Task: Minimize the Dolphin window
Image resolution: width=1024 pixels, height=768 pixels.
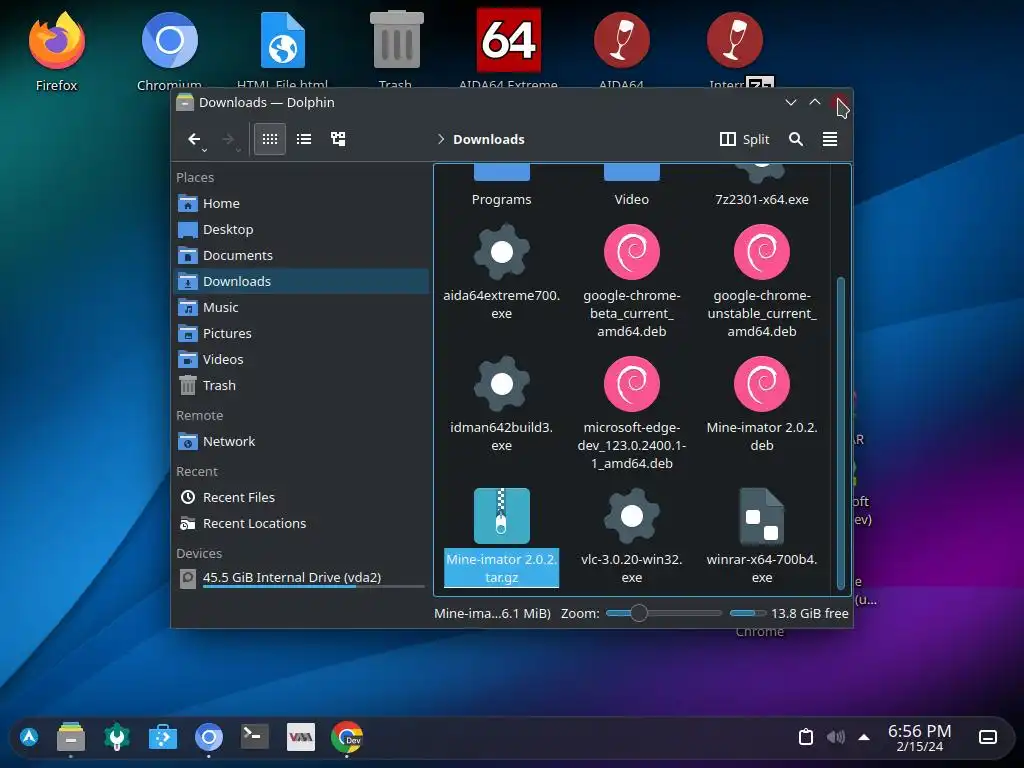Action: [790, 103]
